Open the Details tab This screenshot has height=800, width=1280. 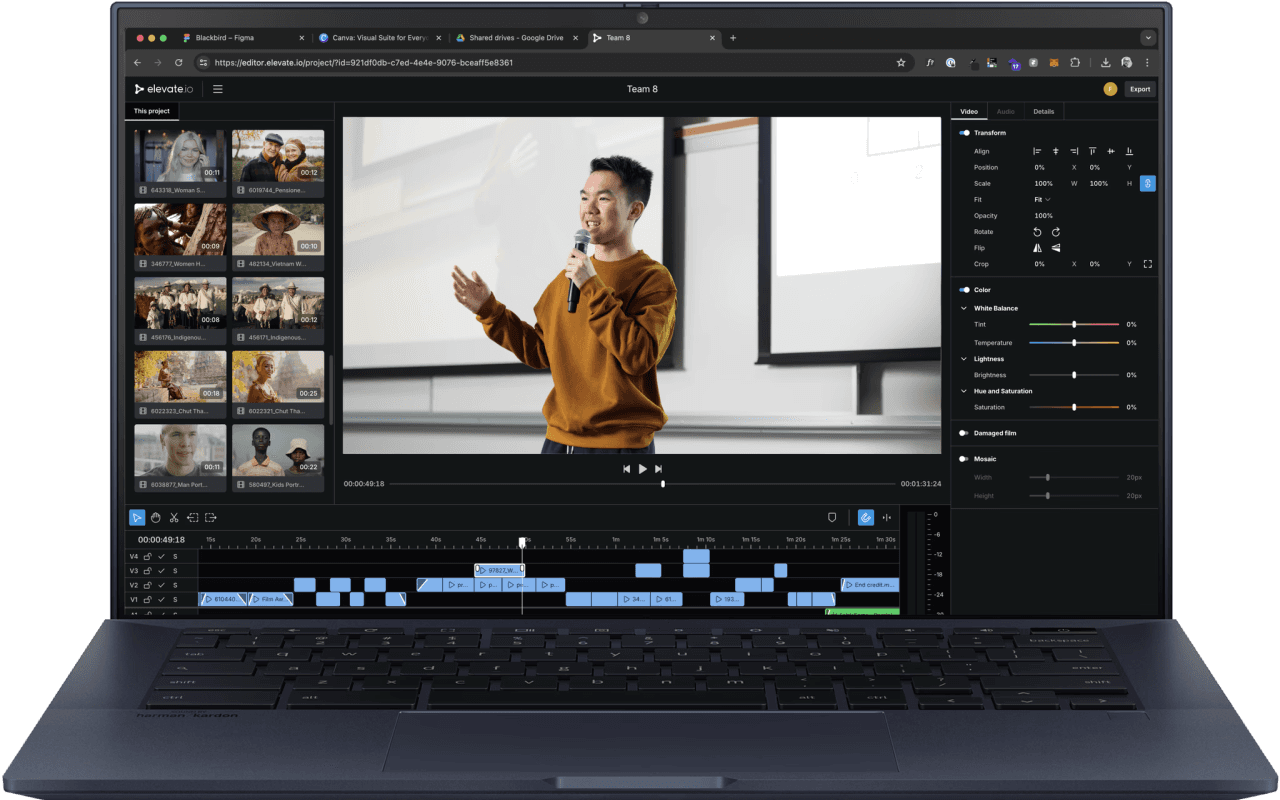[1043, 111]
